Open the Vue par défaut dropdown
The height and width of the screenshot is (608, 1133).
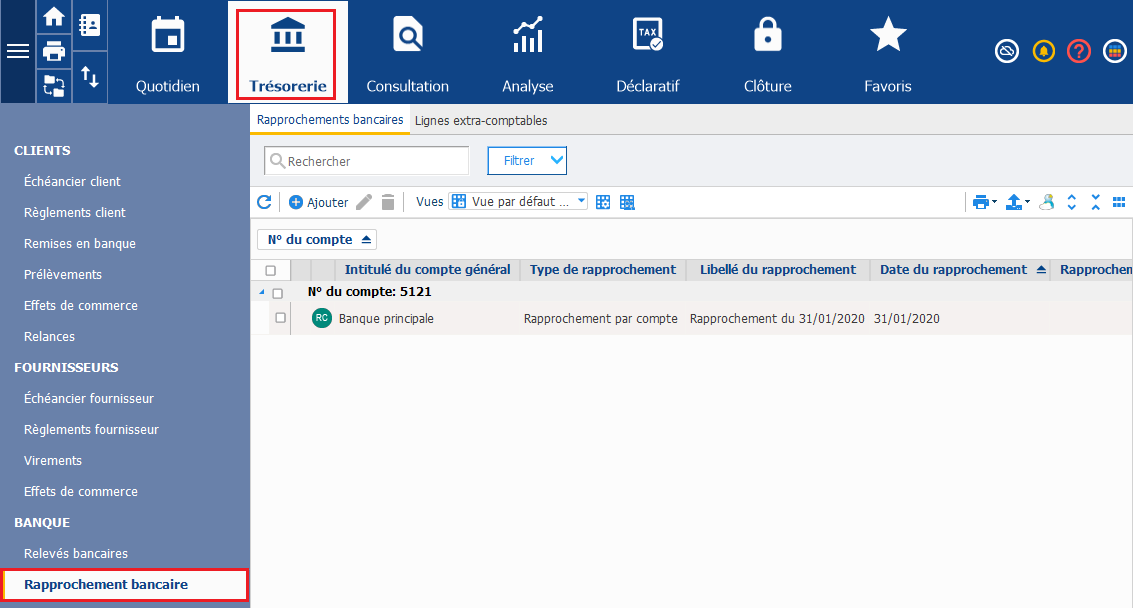point(517,202)
